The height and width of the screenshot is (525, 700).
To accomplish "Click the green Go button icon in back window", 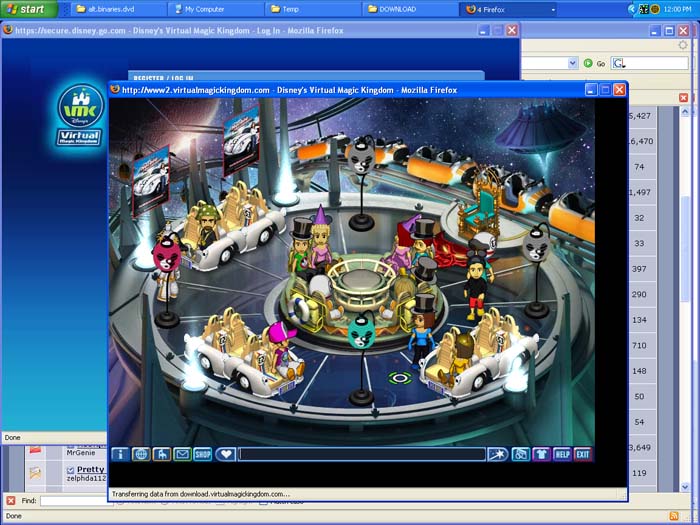I will tap(588, 63).
